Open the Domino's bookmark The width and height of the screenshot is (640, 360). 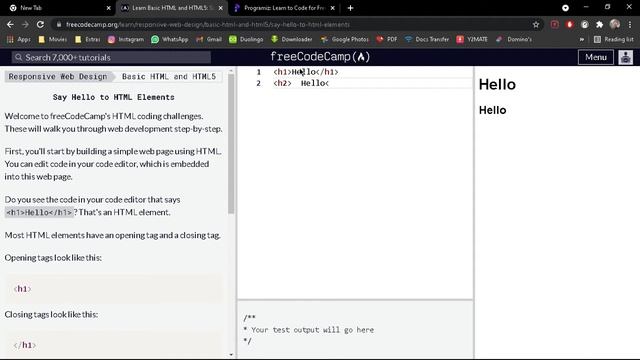pyautogui.click(x=513, y=39)
